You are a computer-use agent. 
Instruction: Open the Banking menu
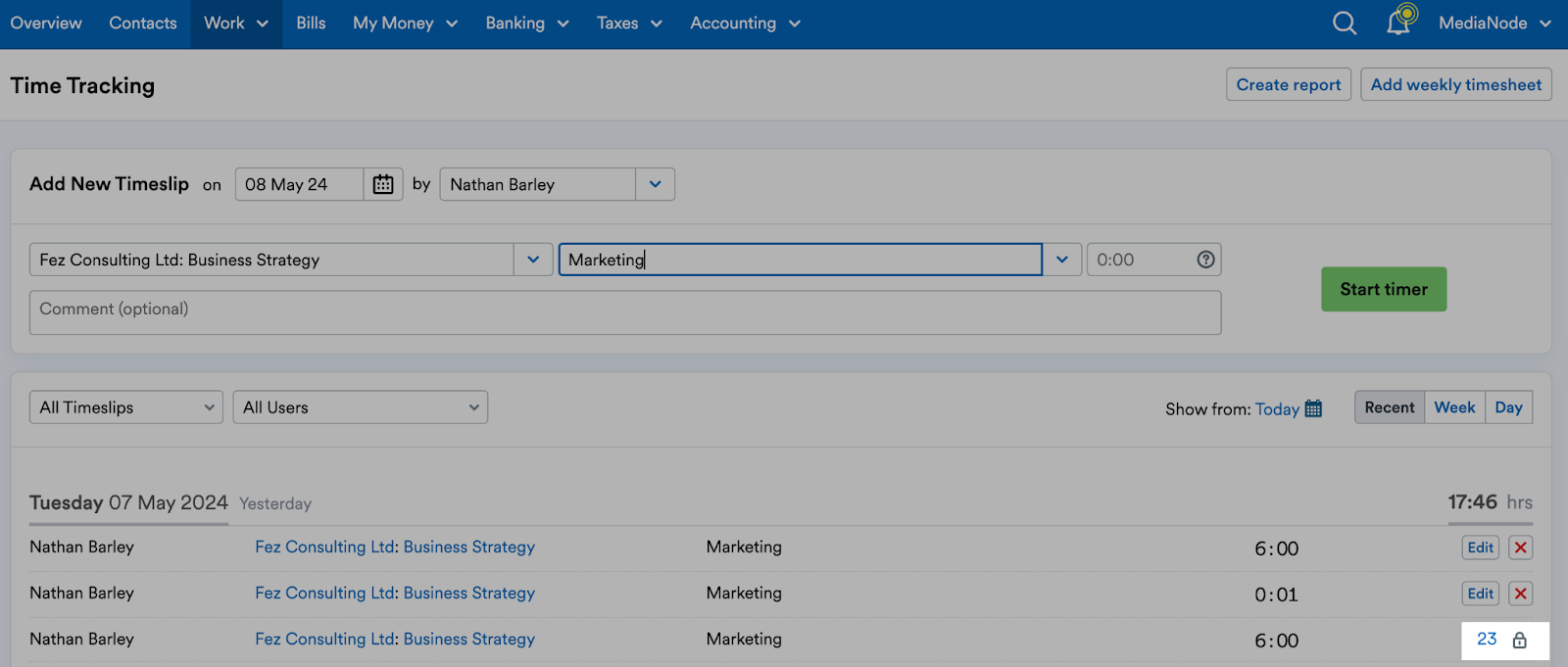pos(527,24)
